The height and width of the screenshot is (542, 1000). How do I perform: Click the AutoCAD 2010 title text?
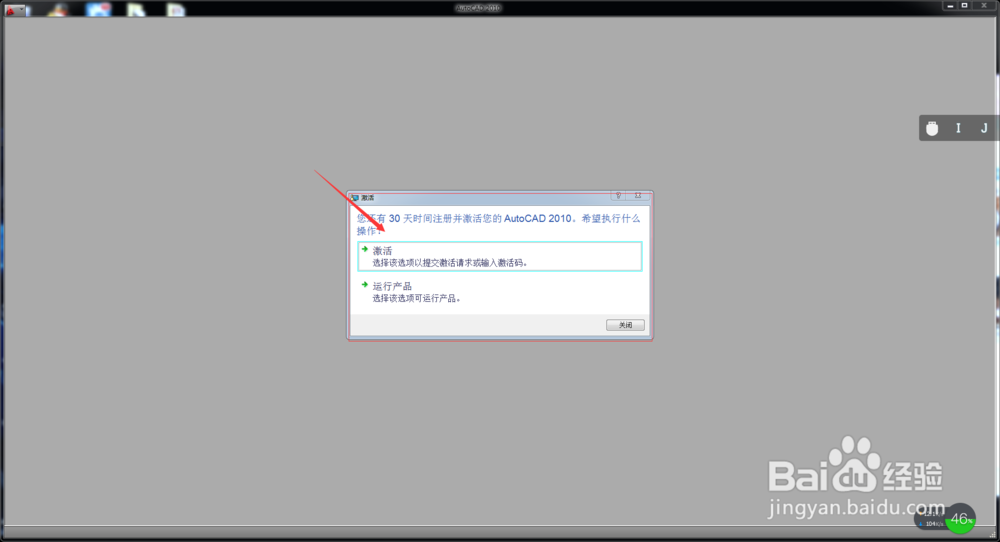(x=478, y=8)
